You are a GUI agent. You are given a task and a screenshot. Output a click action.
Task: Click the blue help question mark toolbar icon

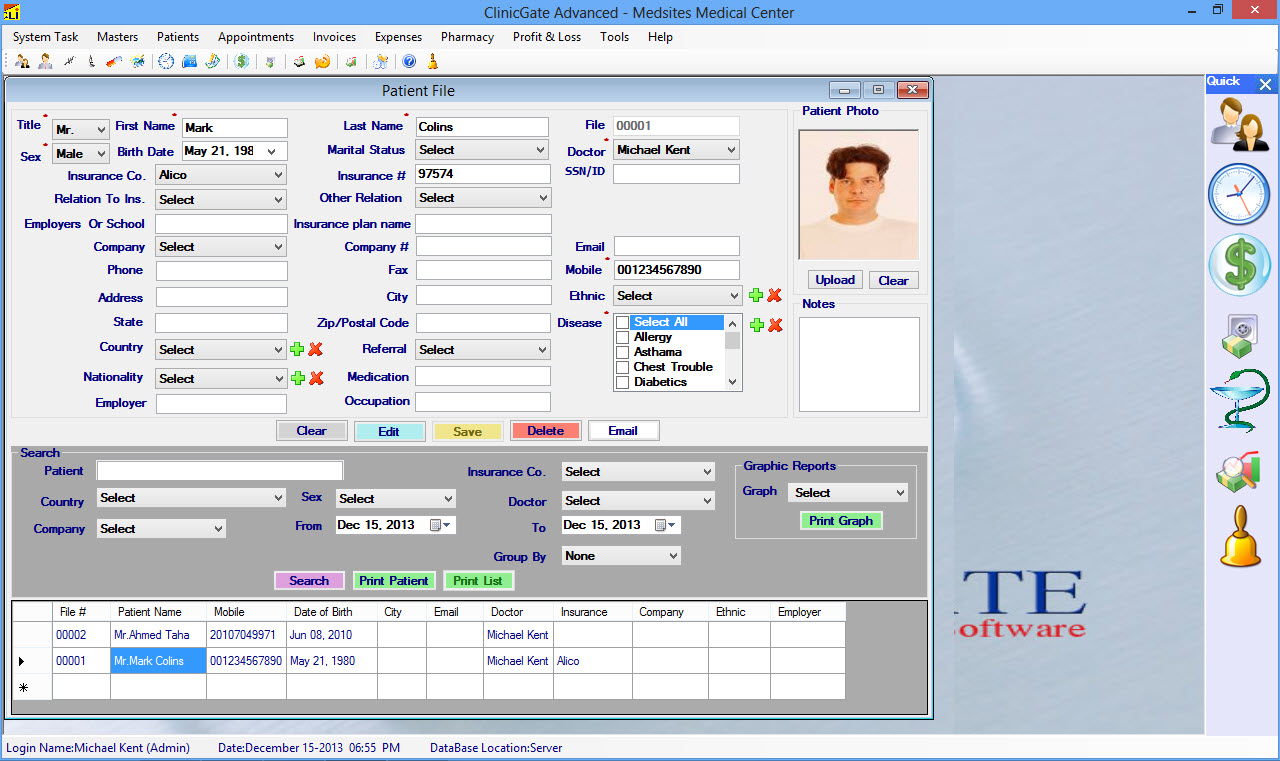[409, 62]
